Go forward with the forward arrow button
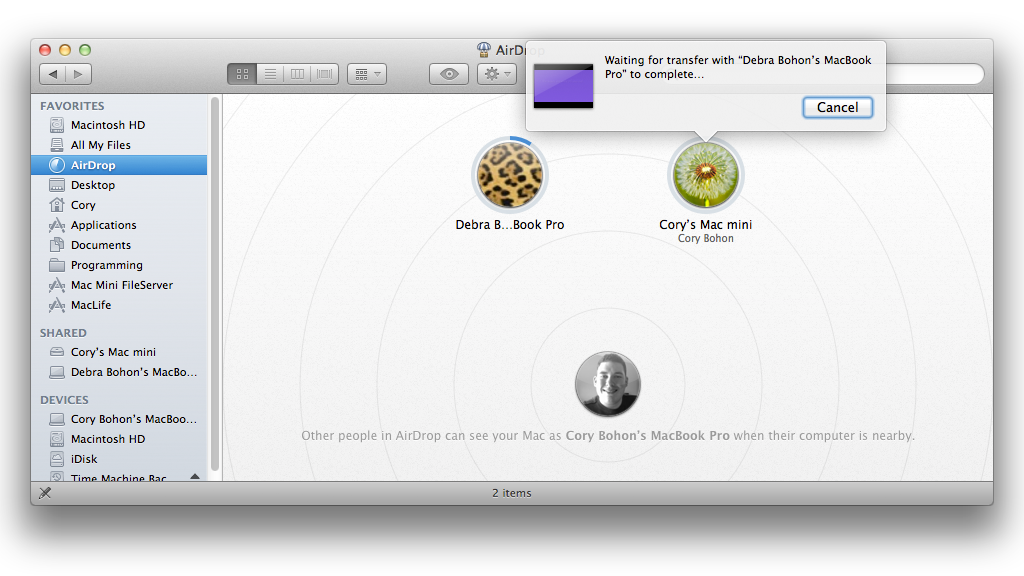Viewport: 1024px width, 576px height. tap(78, 74)
